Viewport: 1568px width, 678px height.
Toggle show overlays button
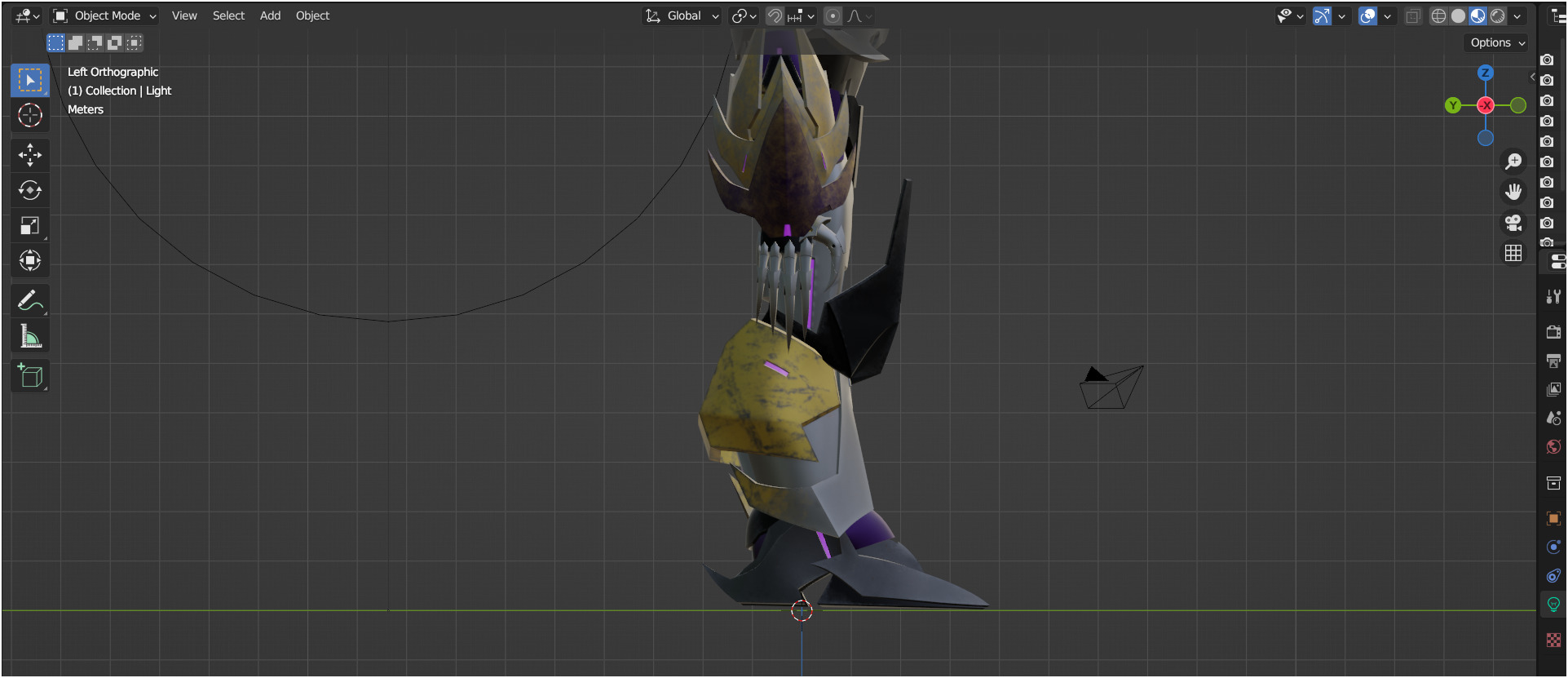click(1368, 16)
